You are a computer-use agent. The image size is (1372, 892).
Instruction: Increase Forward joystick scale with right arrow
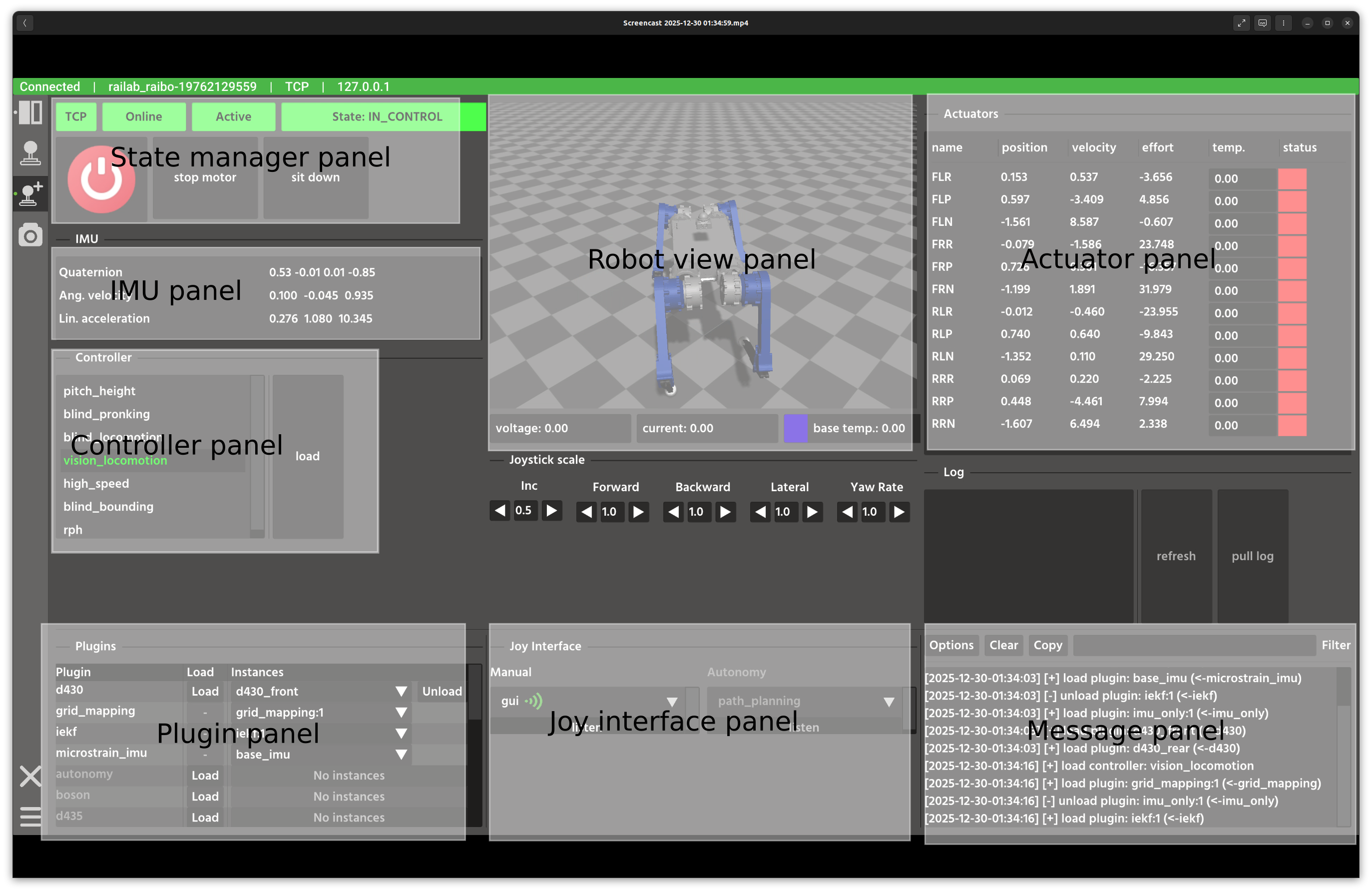[638, 512]
